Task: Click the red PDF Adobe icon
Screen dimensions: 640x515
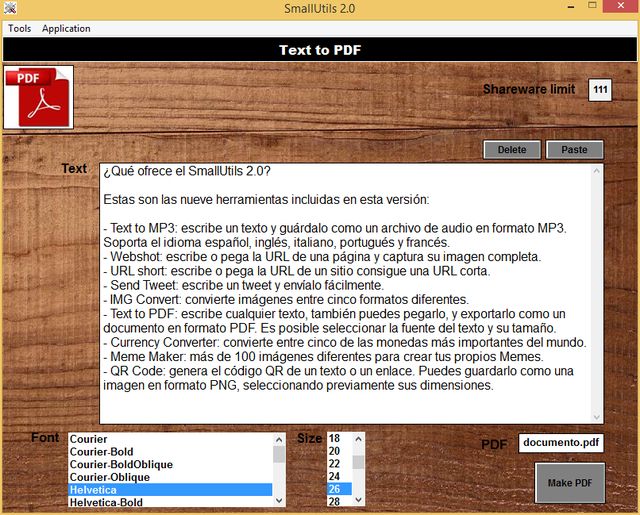Action: (38, 96)
